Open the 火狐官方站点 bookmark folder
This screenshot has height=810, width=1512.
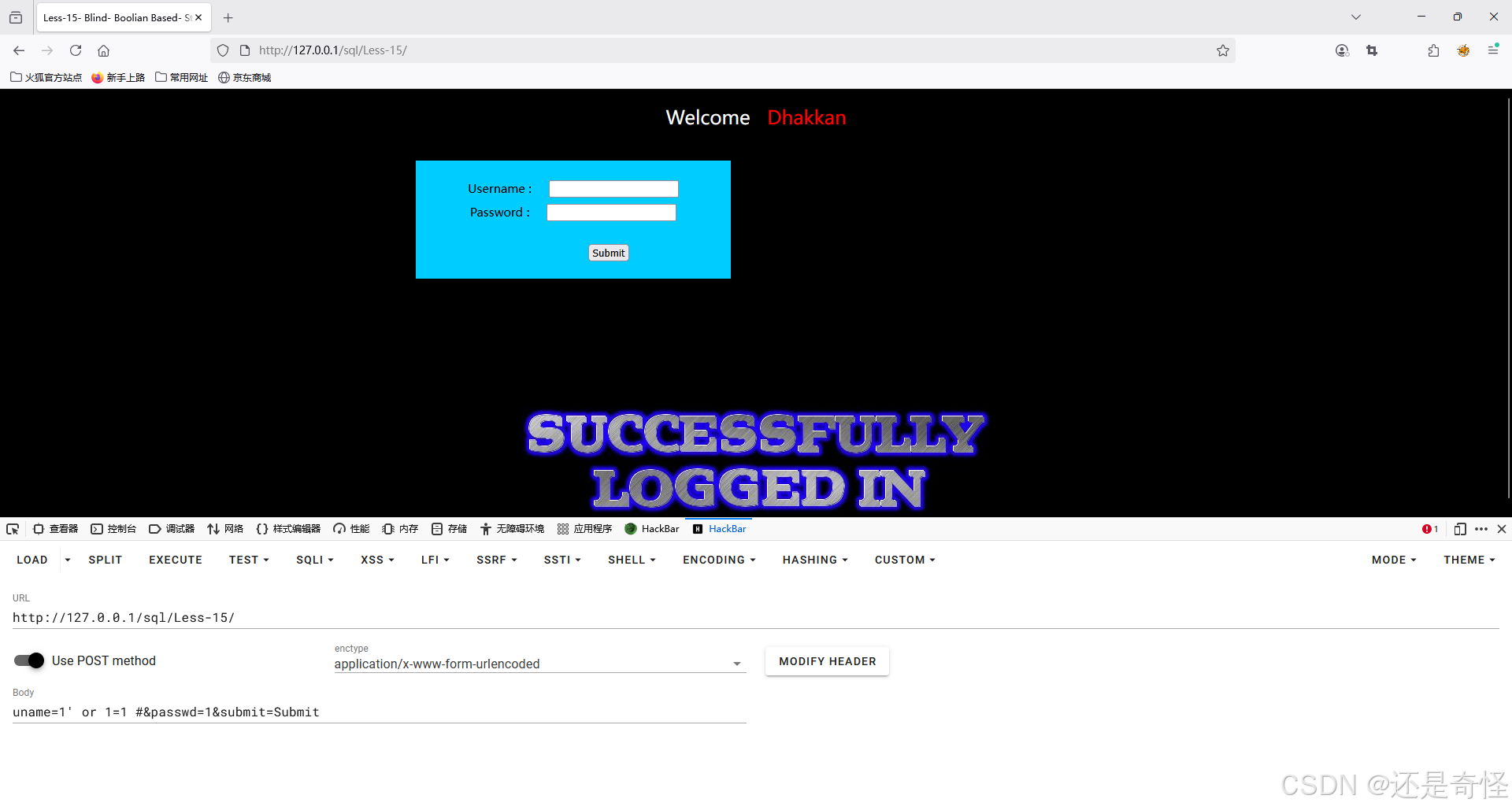[46, 77]
